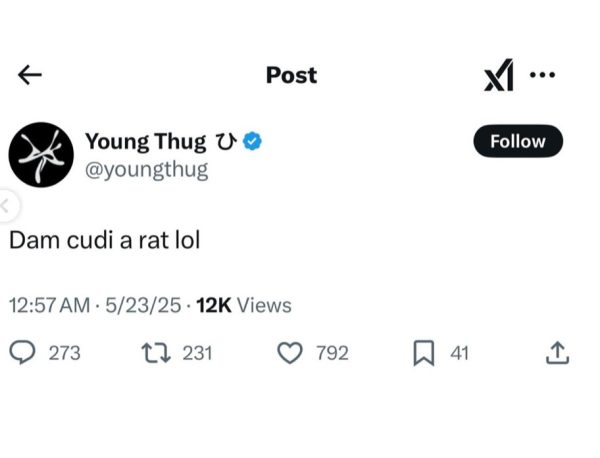The width and height of the screenshot is (600, 458).
Task: Open Young Thug's profile picture
Action: click(38, 155)
